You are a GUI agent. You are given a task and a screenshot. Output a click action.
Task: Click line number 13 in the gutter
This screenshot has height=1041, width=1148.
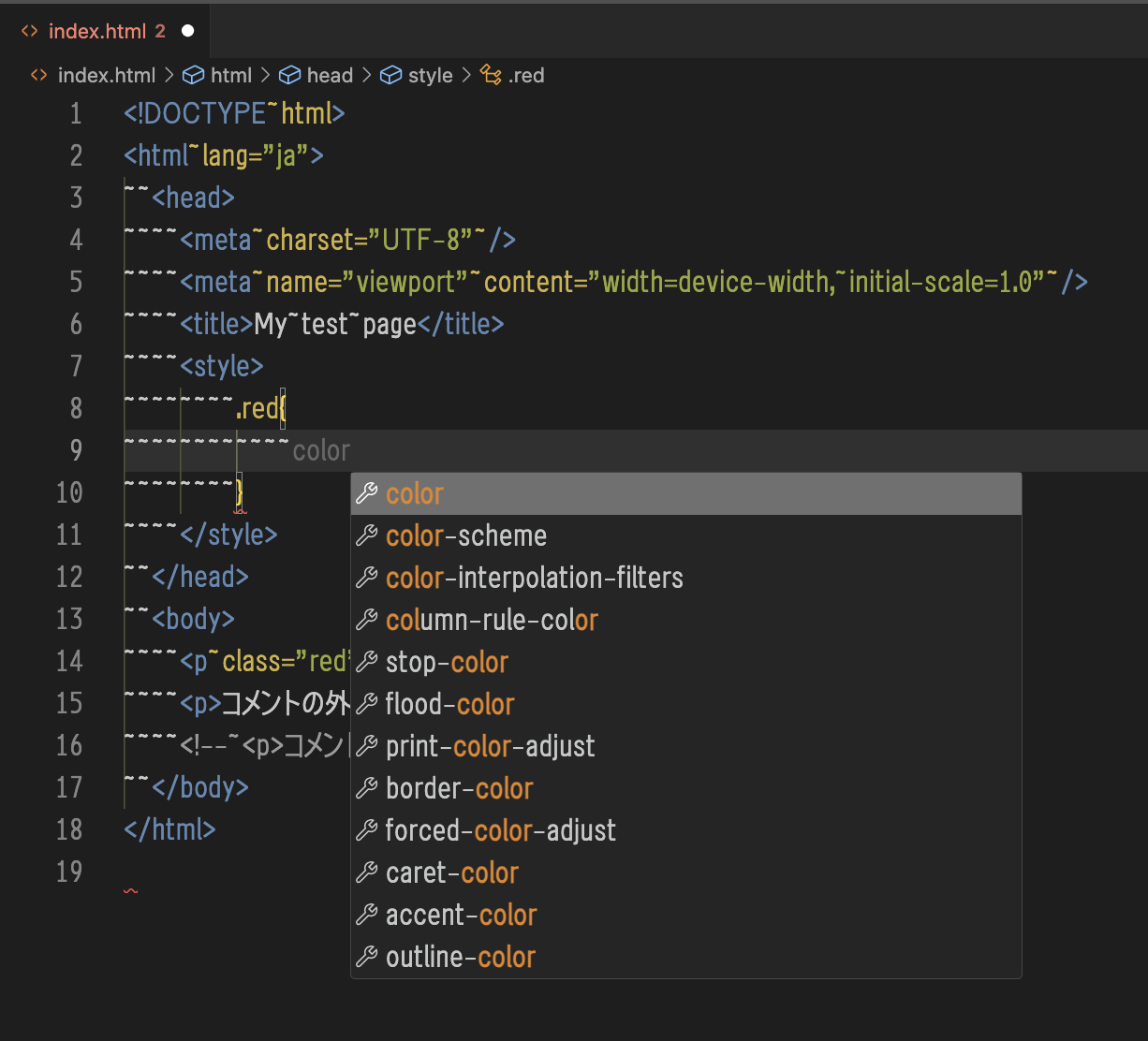point(69,619)
